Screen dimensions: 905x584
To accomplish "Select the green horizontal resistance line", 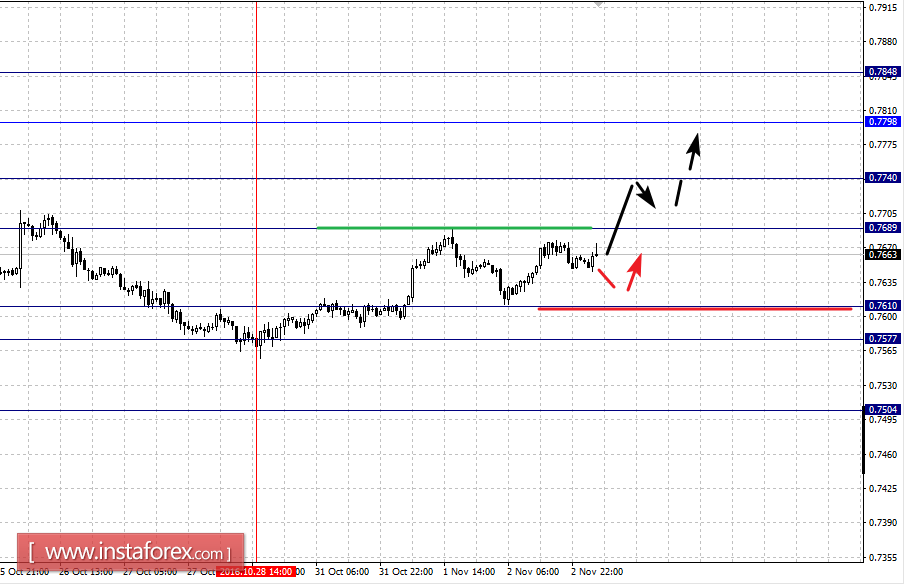I will point(454,228).
